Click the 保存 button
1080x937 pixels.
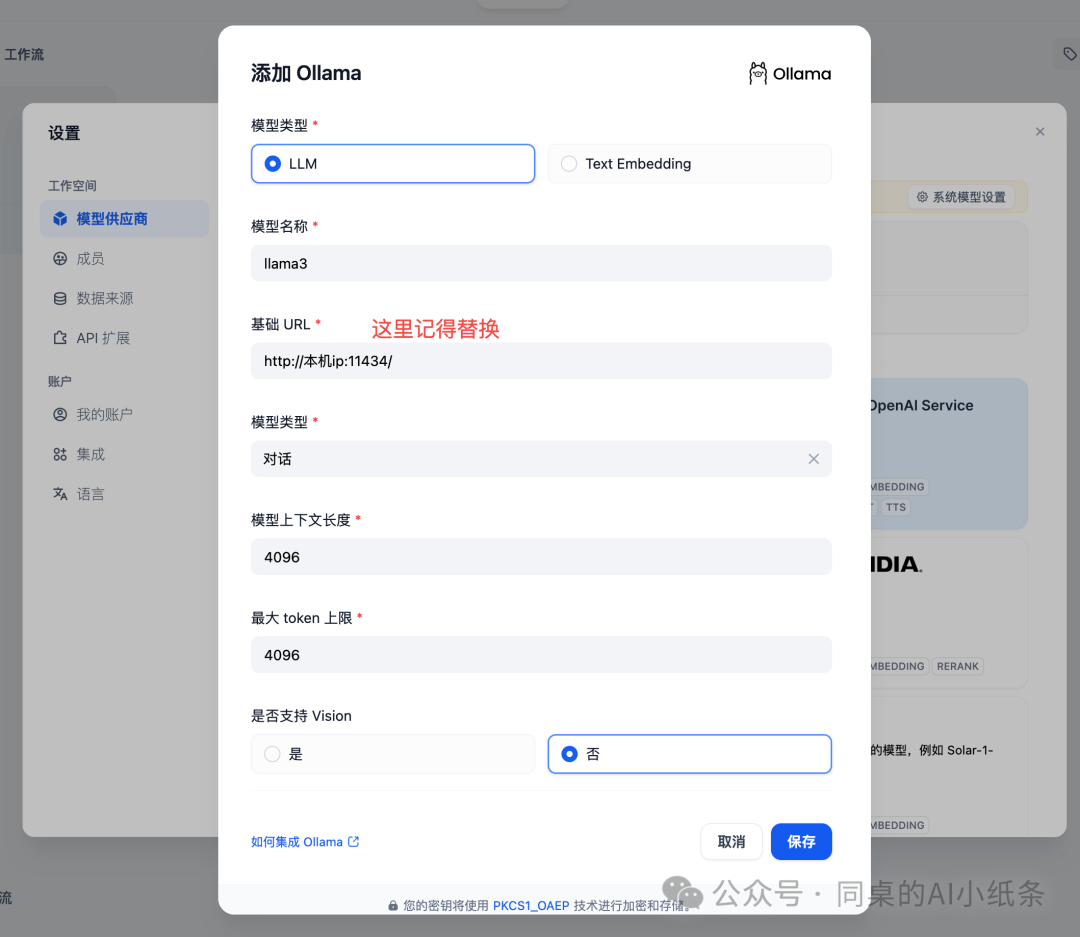point(801,842)
